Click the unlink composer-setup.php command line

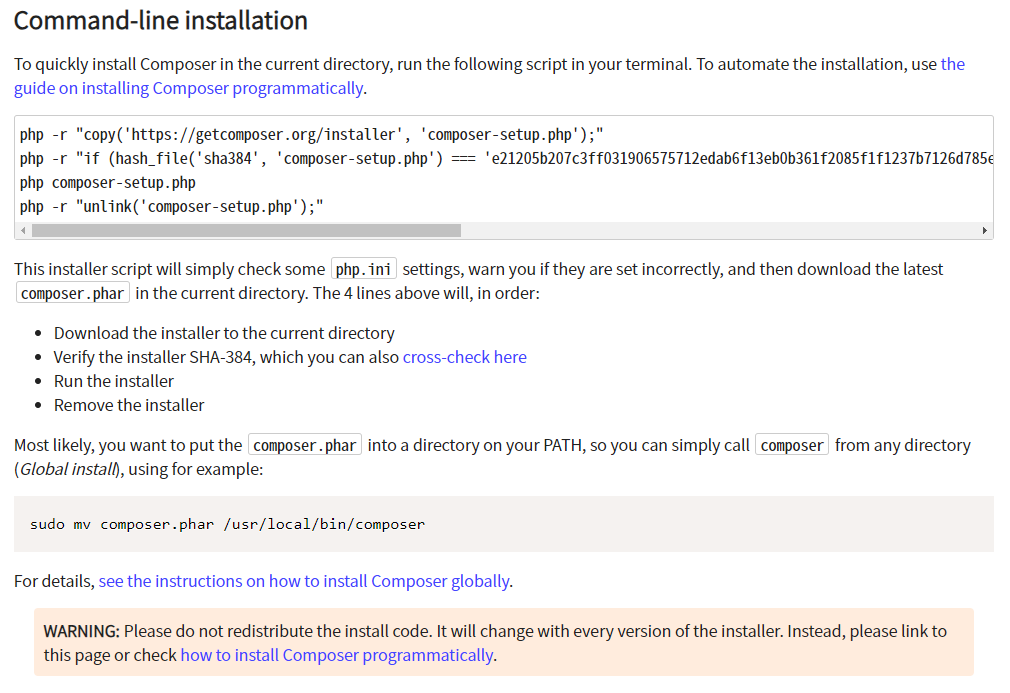[171, 207]
